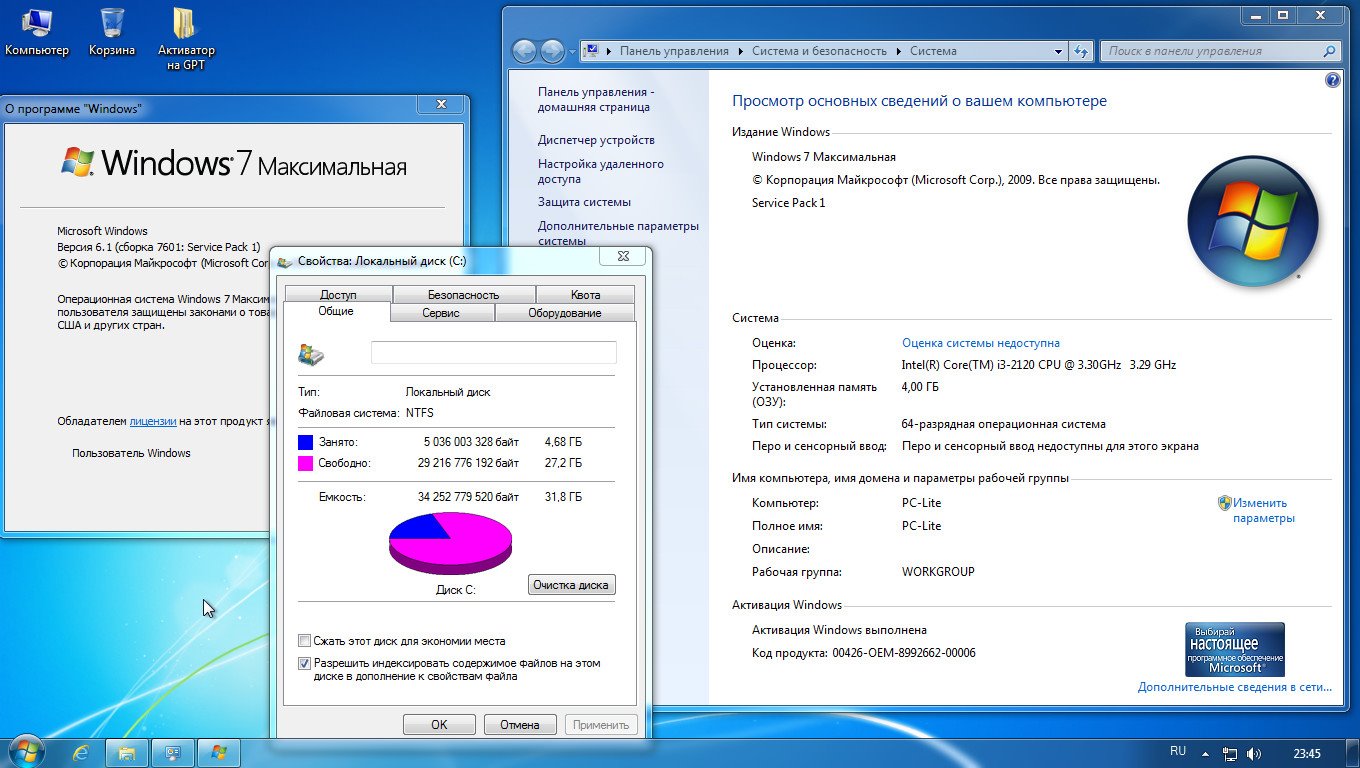This screenshot has height=768, width=1360.
Task: Open the network tray icon
Action: pyautogui.click(x=1231, y=754)
